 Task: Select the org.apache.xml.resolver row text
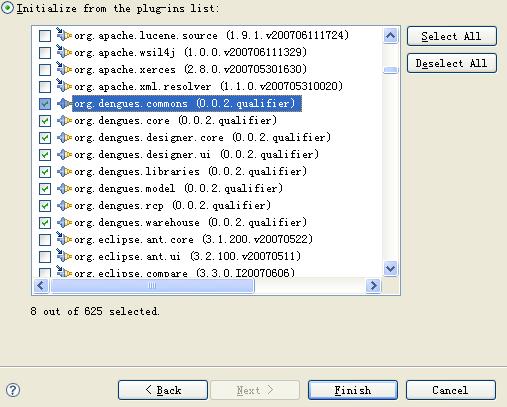208,86
